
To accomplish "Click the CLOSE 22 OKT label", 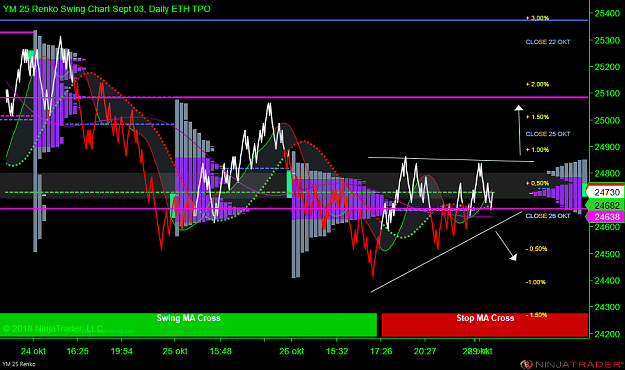I will [x=548, y=42].
